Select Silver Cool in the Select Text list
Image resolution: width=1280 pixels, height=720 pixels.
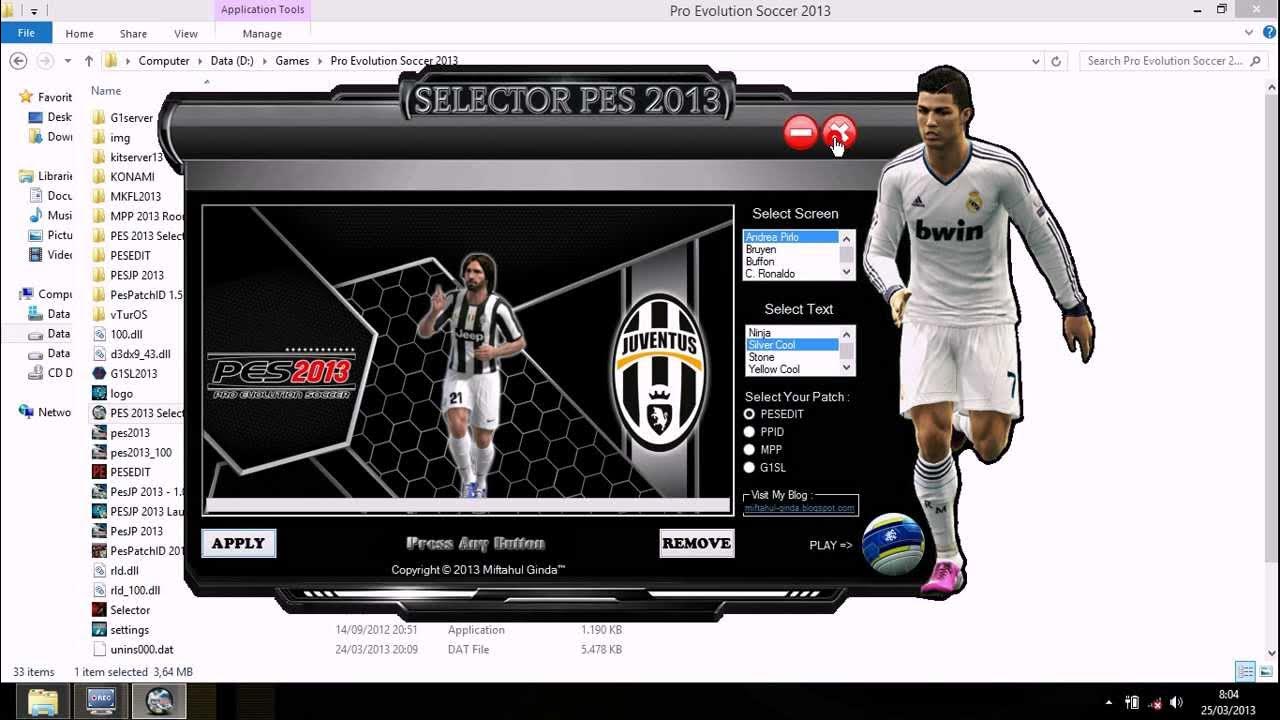(791, 345)
